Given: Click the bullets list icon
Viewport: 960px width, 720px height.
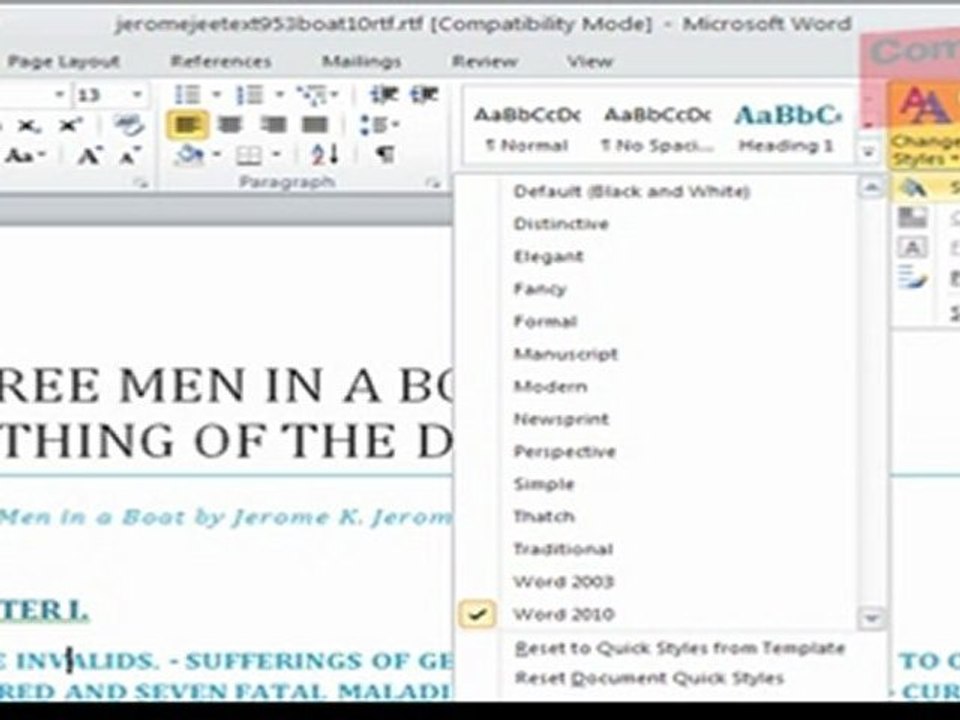Looking at the screenshot, I should [188, 95].
